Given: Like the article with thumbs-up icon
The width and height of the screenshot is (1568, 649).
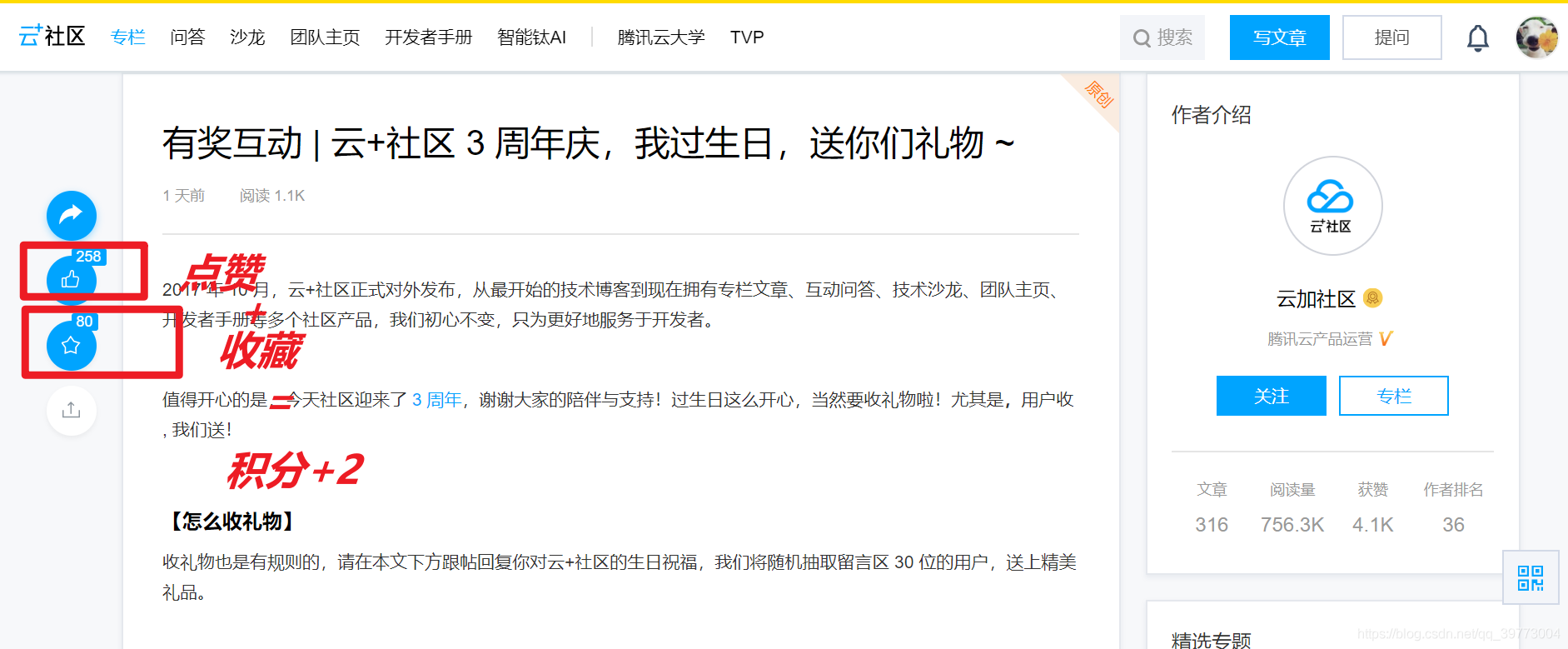Looking at the screenshot, I should click(x=71, y=280).
